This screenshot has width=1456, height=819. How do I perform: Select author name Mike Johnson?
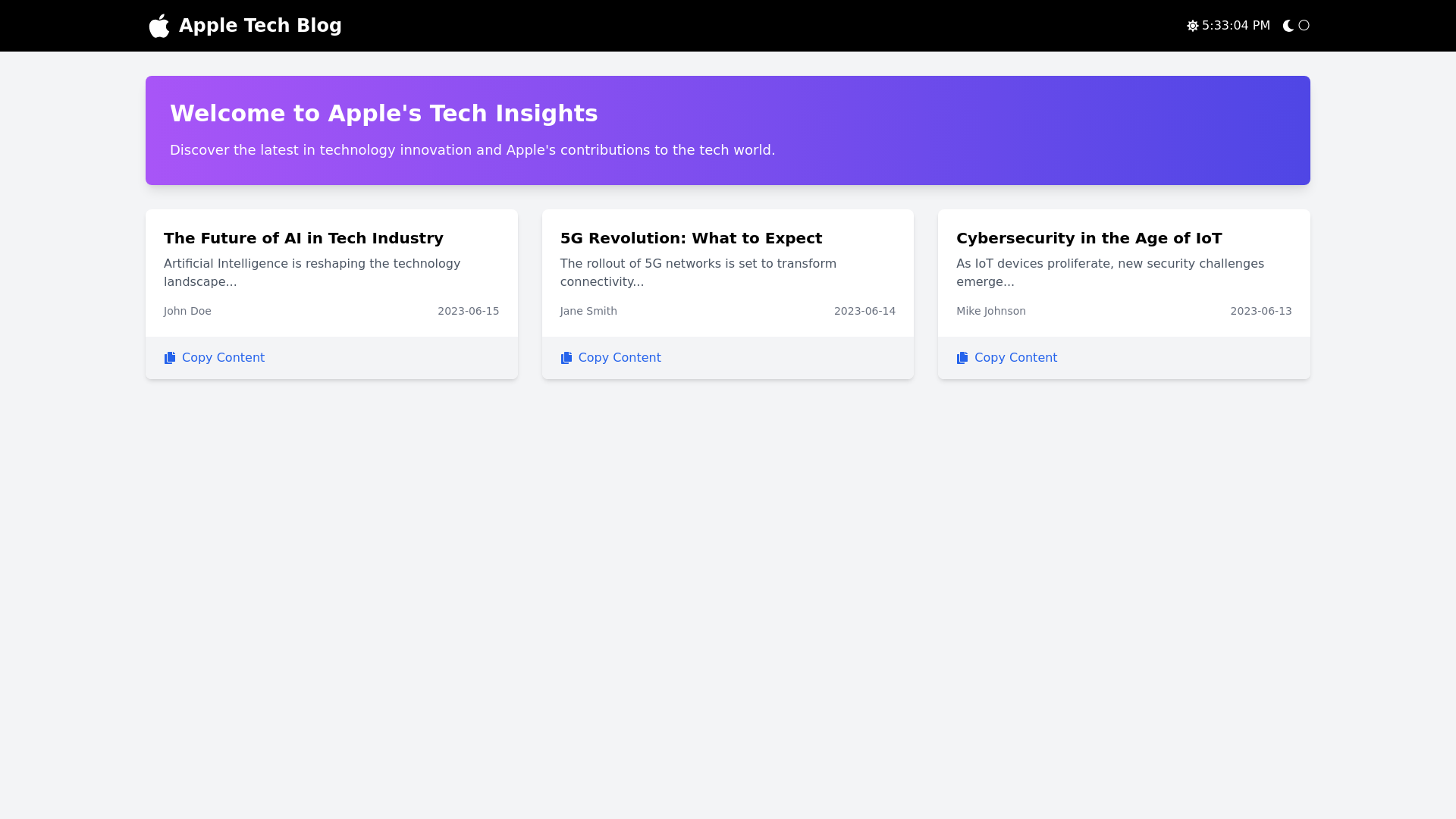991,311
